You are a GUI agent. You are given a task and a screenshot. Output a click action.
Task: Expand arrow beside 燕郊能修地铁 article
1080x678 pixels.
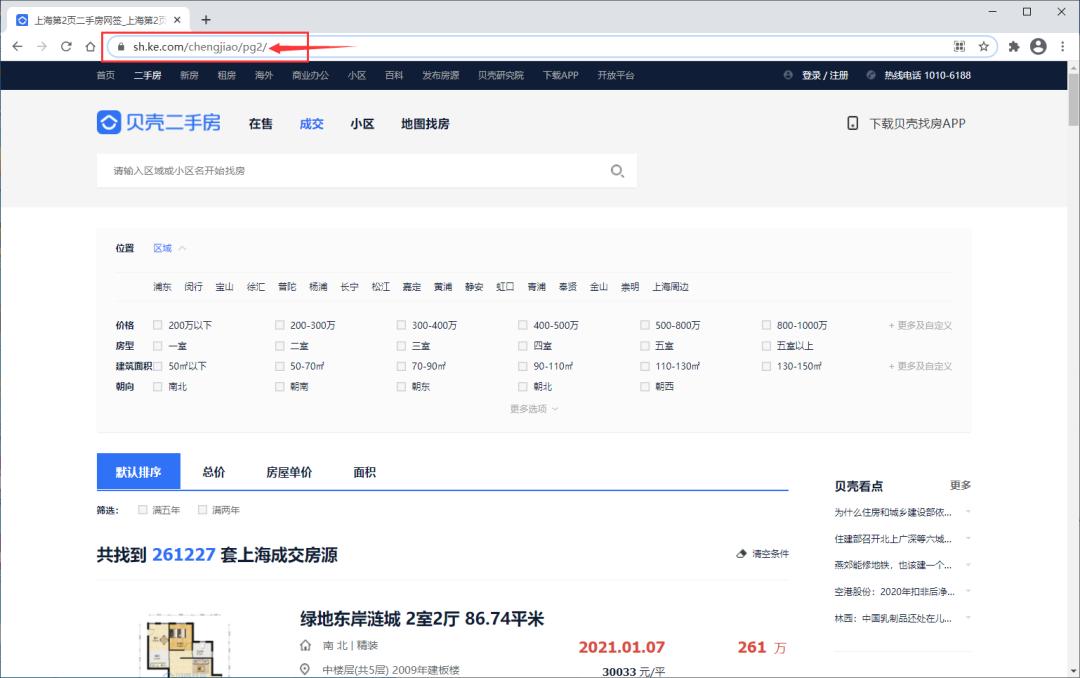968,565
